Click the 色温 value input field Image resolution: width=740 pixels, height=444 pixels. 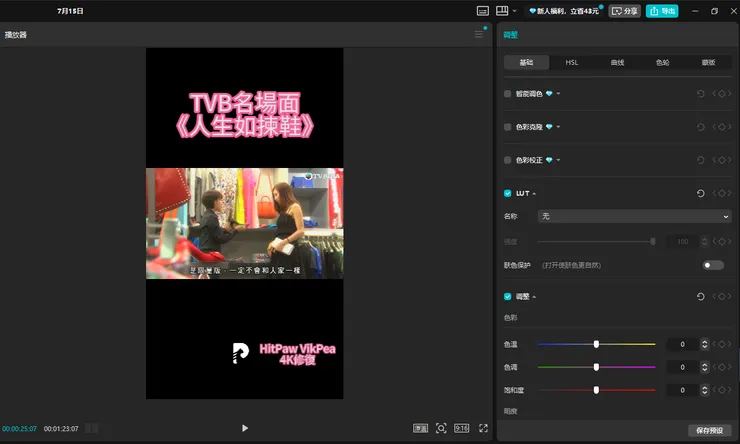click(x=682, y=344)
